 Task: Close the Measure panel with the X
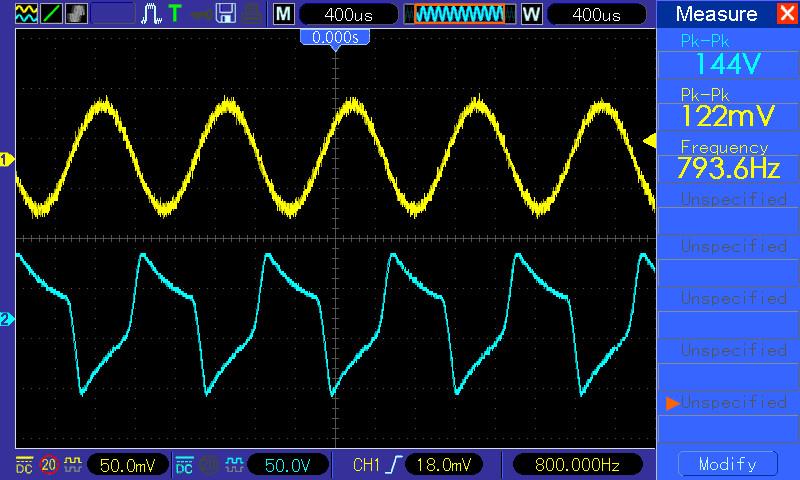pyautogui.click(x=784, y=14)
